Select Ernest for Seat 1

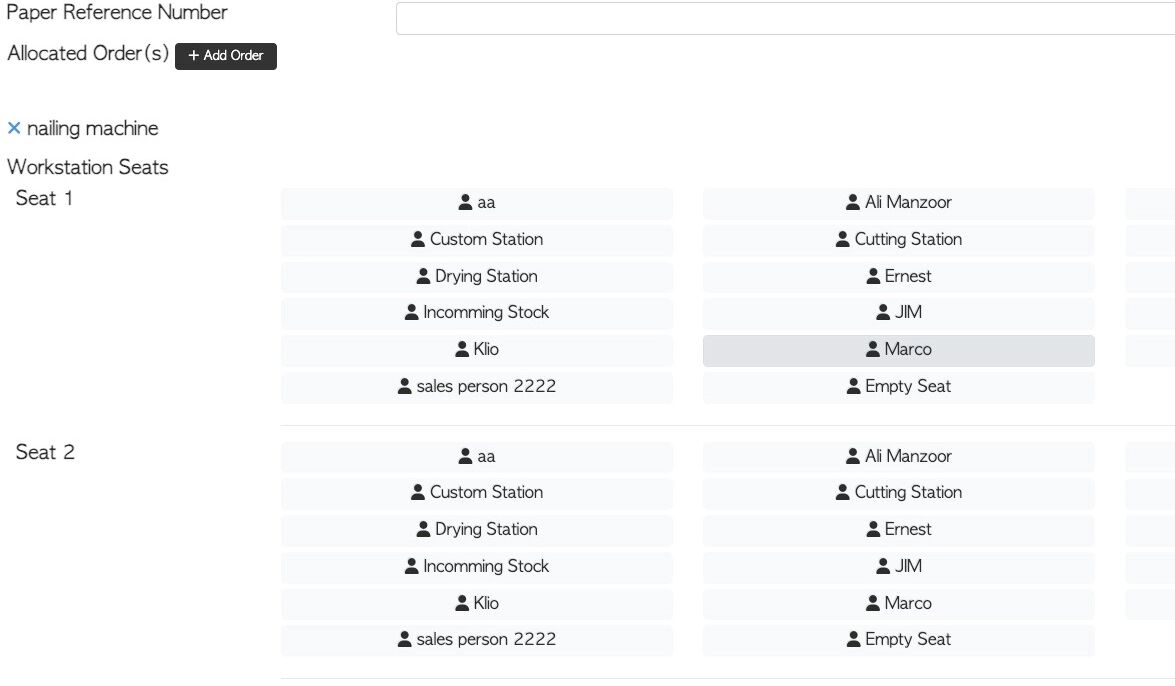coord(898,277)
